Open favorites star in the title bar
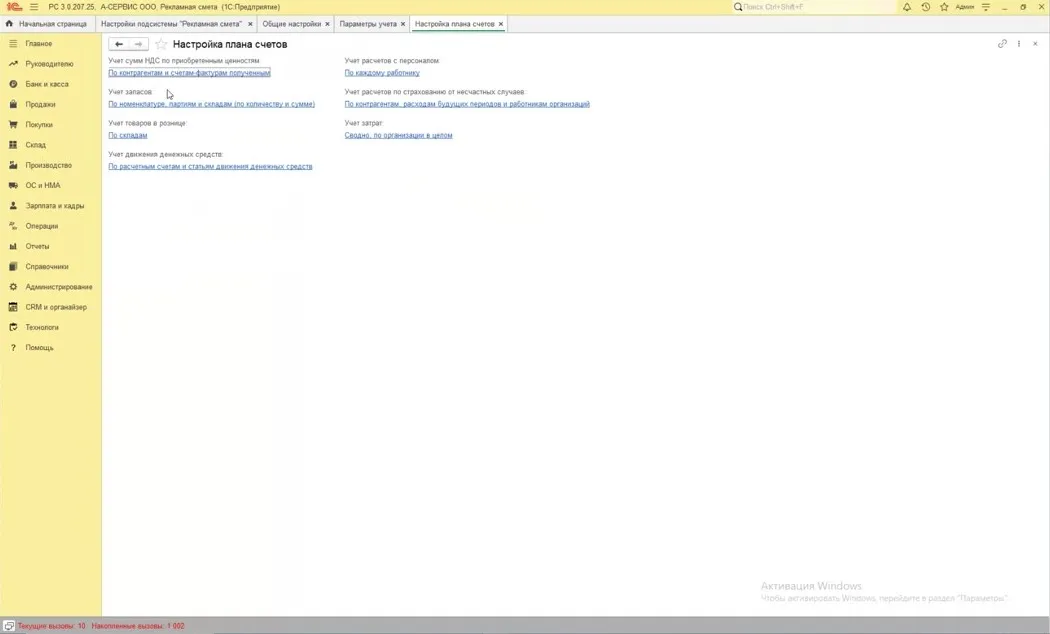 tap(944, 7)
